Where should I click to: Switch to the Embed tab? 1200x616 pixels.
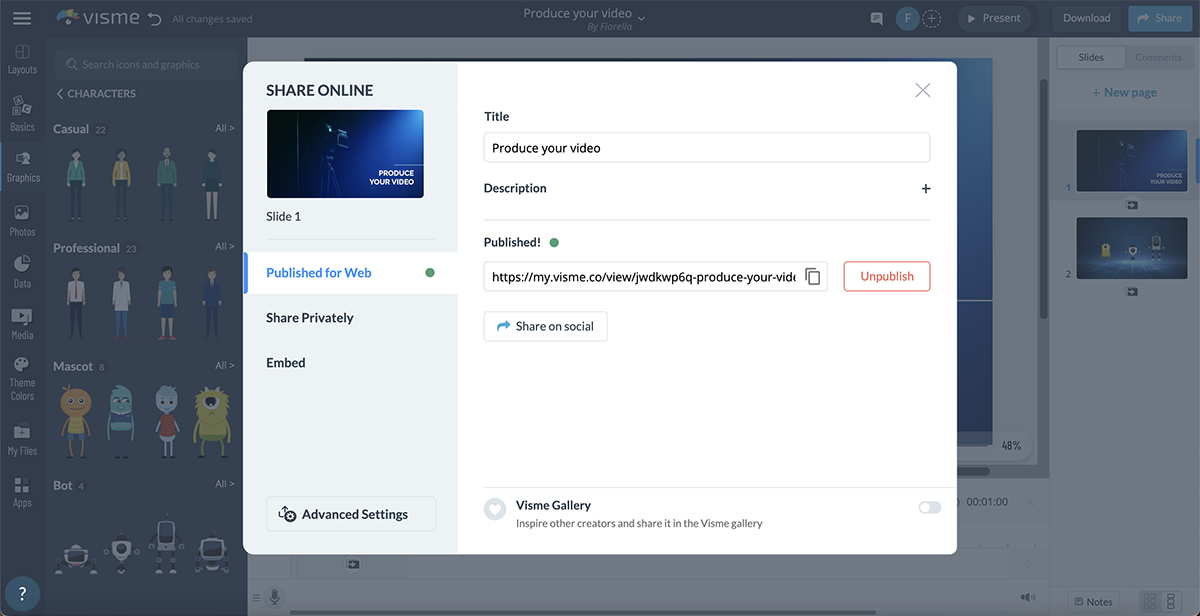[286, 363]
